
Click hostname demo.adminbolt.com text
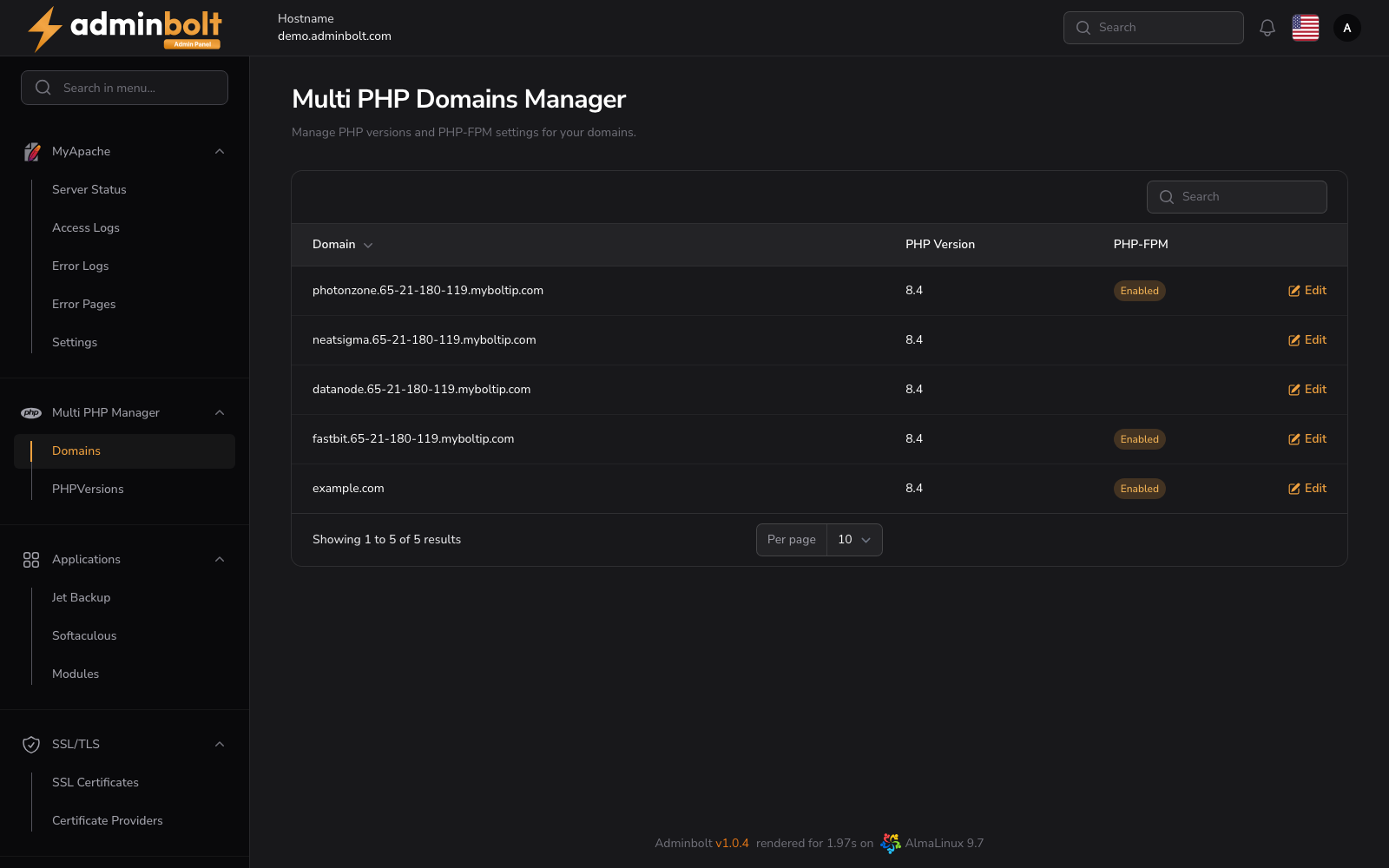coord(334,36)
